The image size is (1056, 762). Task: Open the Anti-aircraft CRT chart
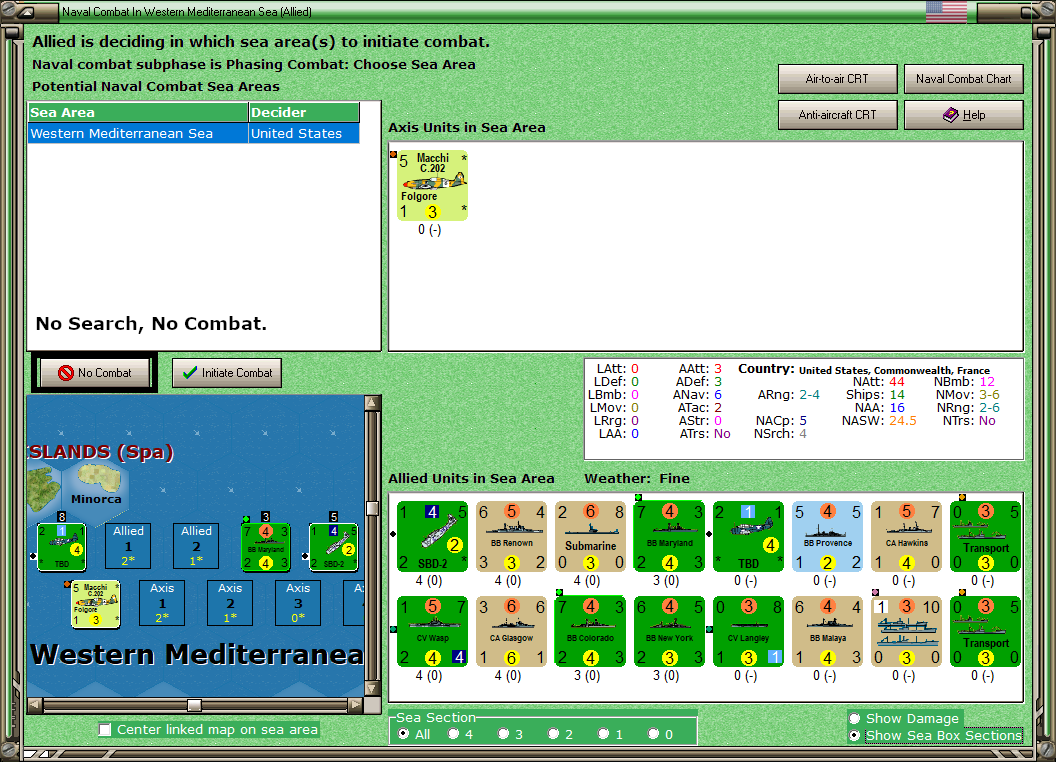pyautogui.click(x=837, y=115)
